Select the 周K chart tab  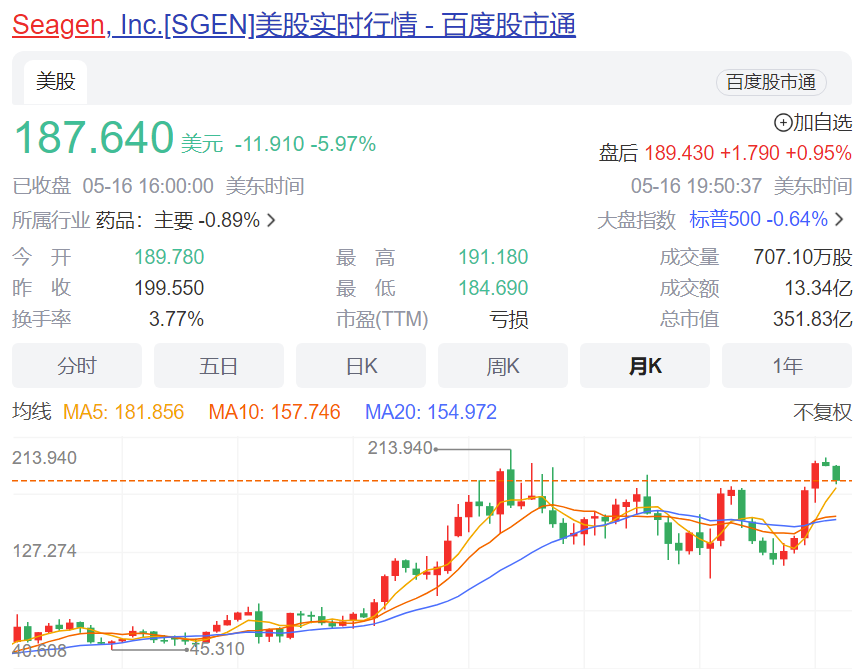tap(503, 366)
